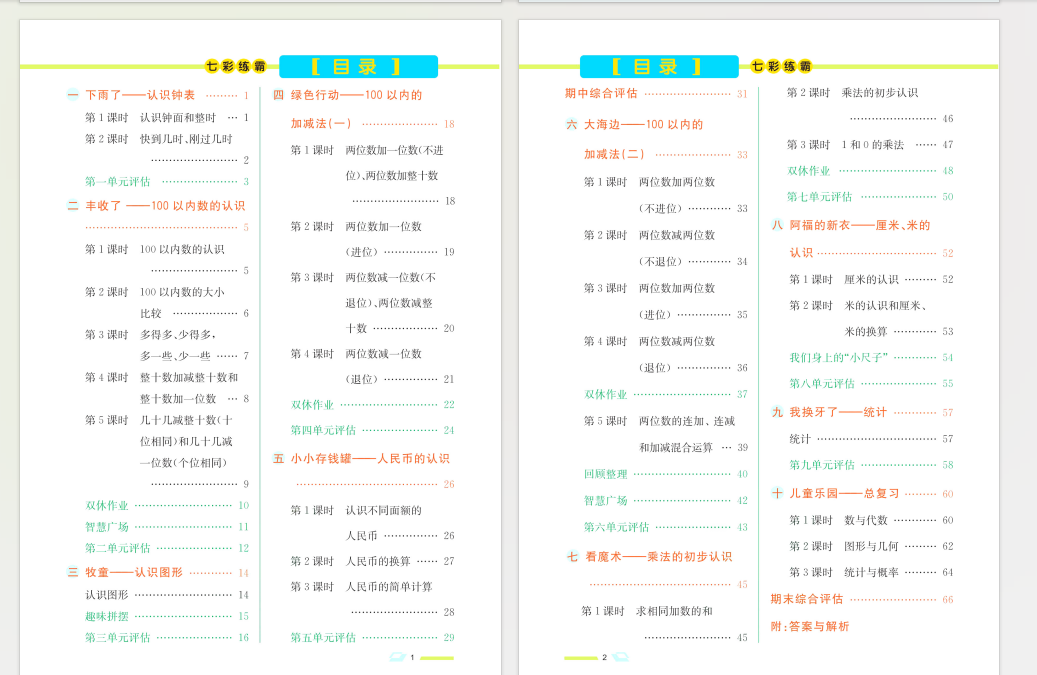Click chapter heading '儿童乐园——总复习'
1037x675 pixels.
[x=845, y=493]
